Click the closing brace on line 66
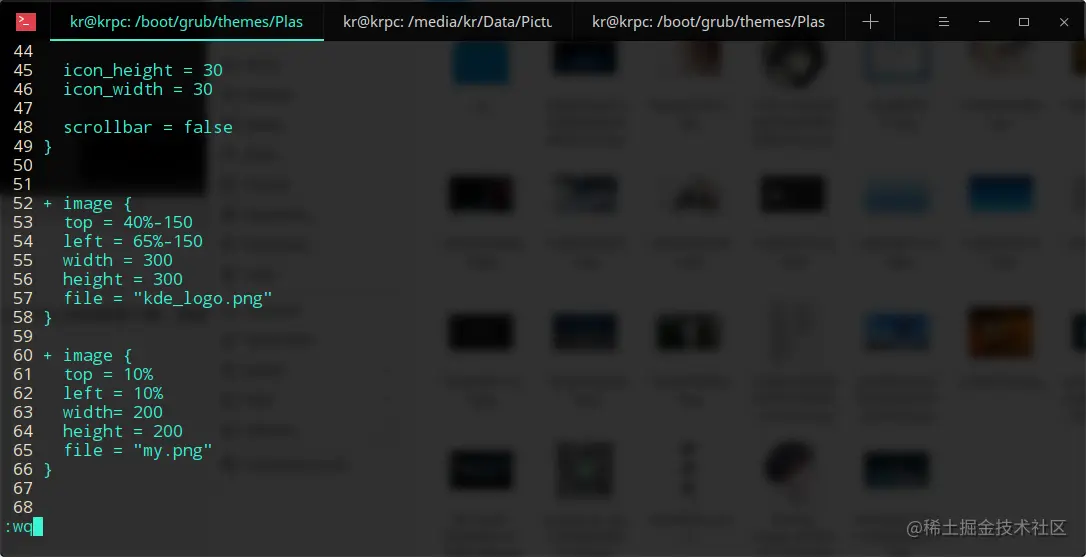This screenshot has height=557, width=1086. [48, 470]
